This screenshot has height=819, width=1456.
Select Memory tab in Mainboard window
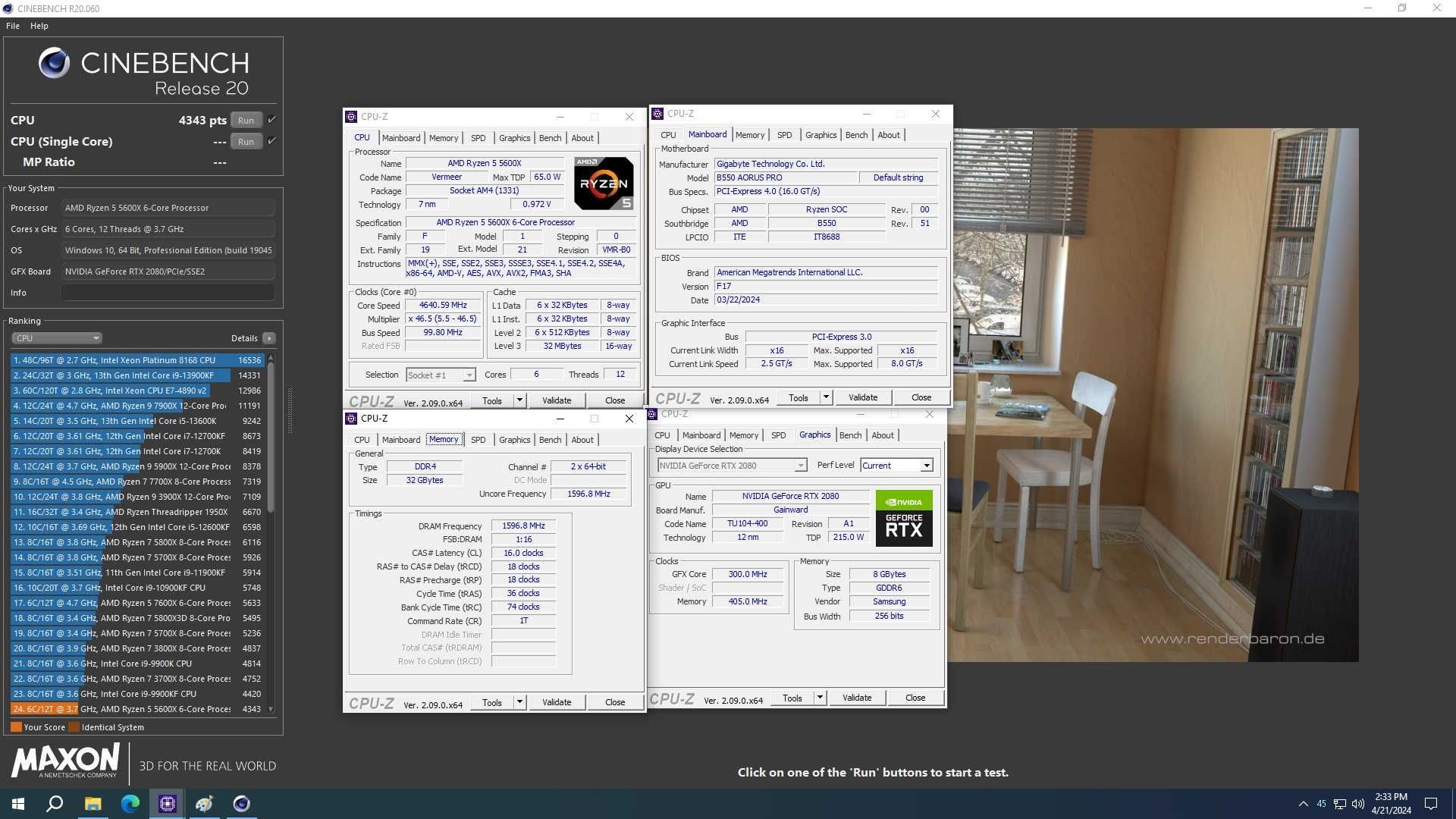coord(750,135)
